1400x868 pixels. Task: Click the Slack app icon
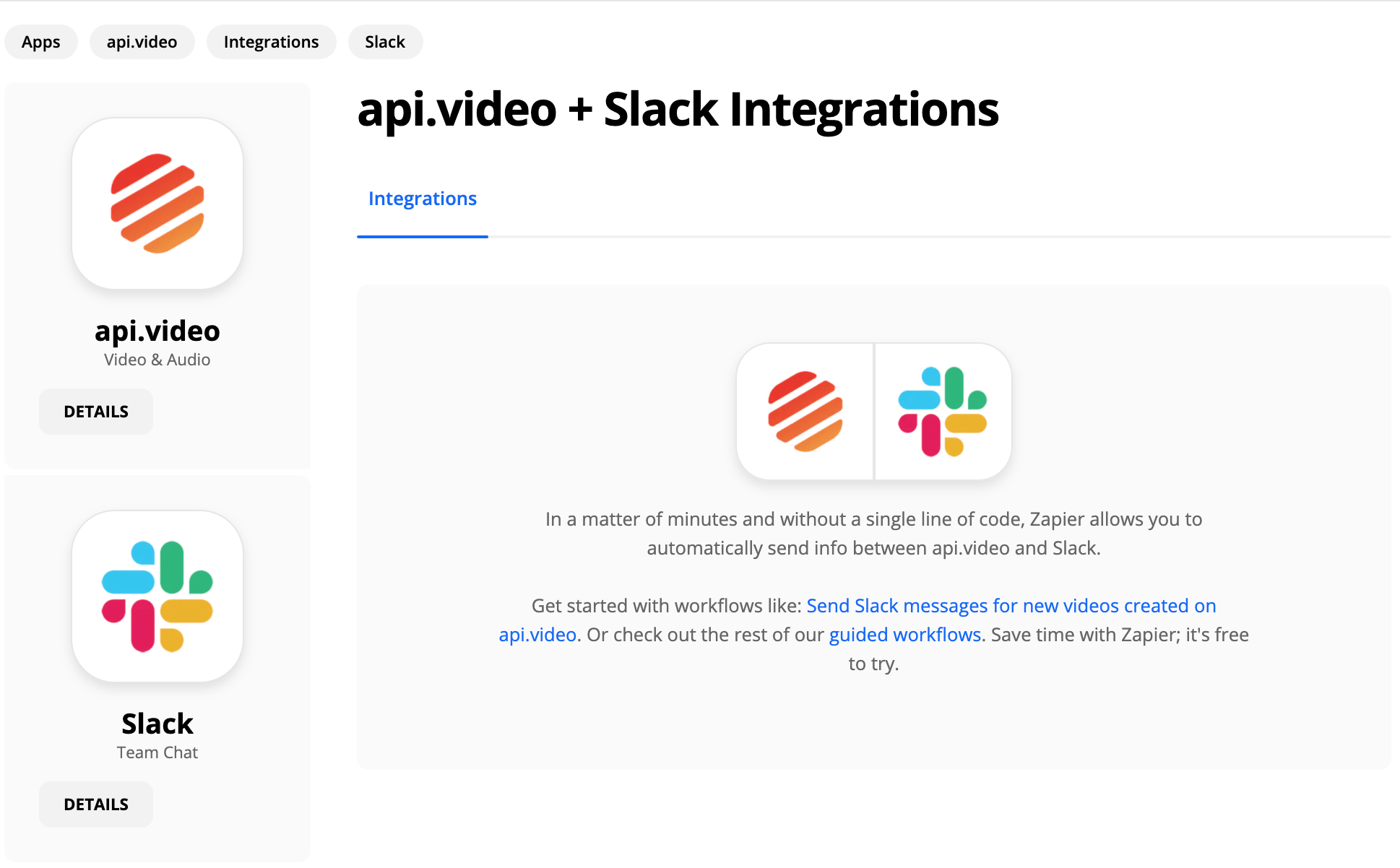coord(158,598)
